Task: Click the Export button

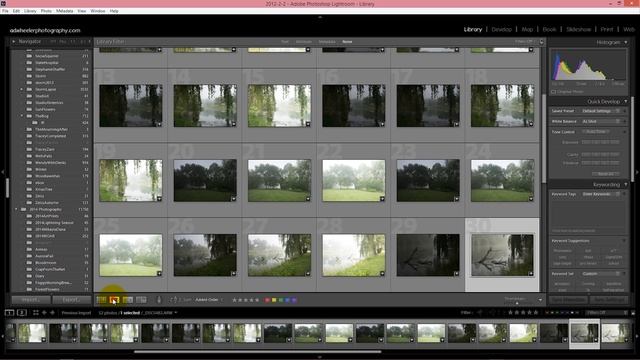Action: pyautogui.click(x=71, y=300)
